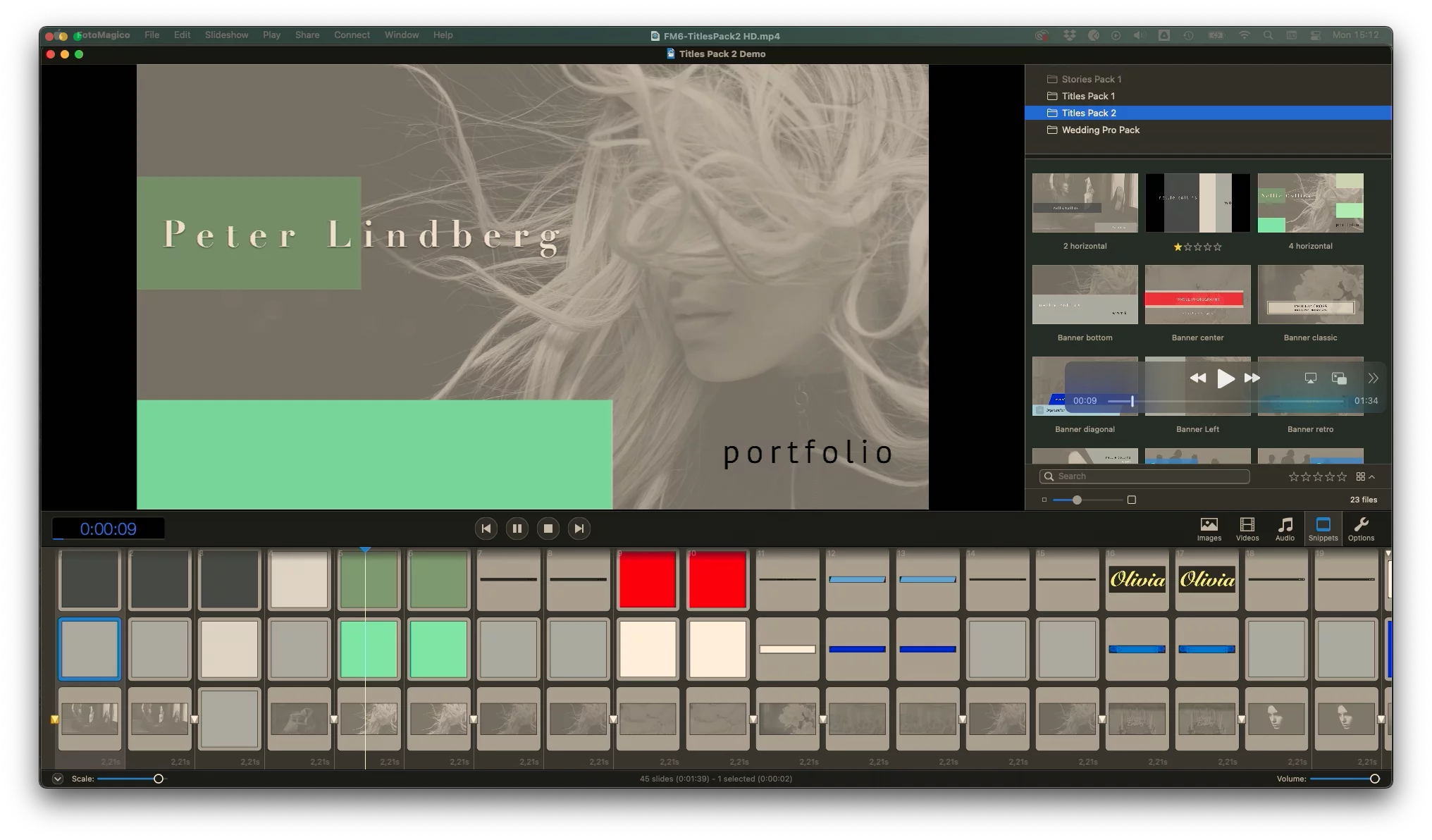
Task: Adjust the thumbnail size slider
Action: pyautogui.click(x=1087, y=500)
